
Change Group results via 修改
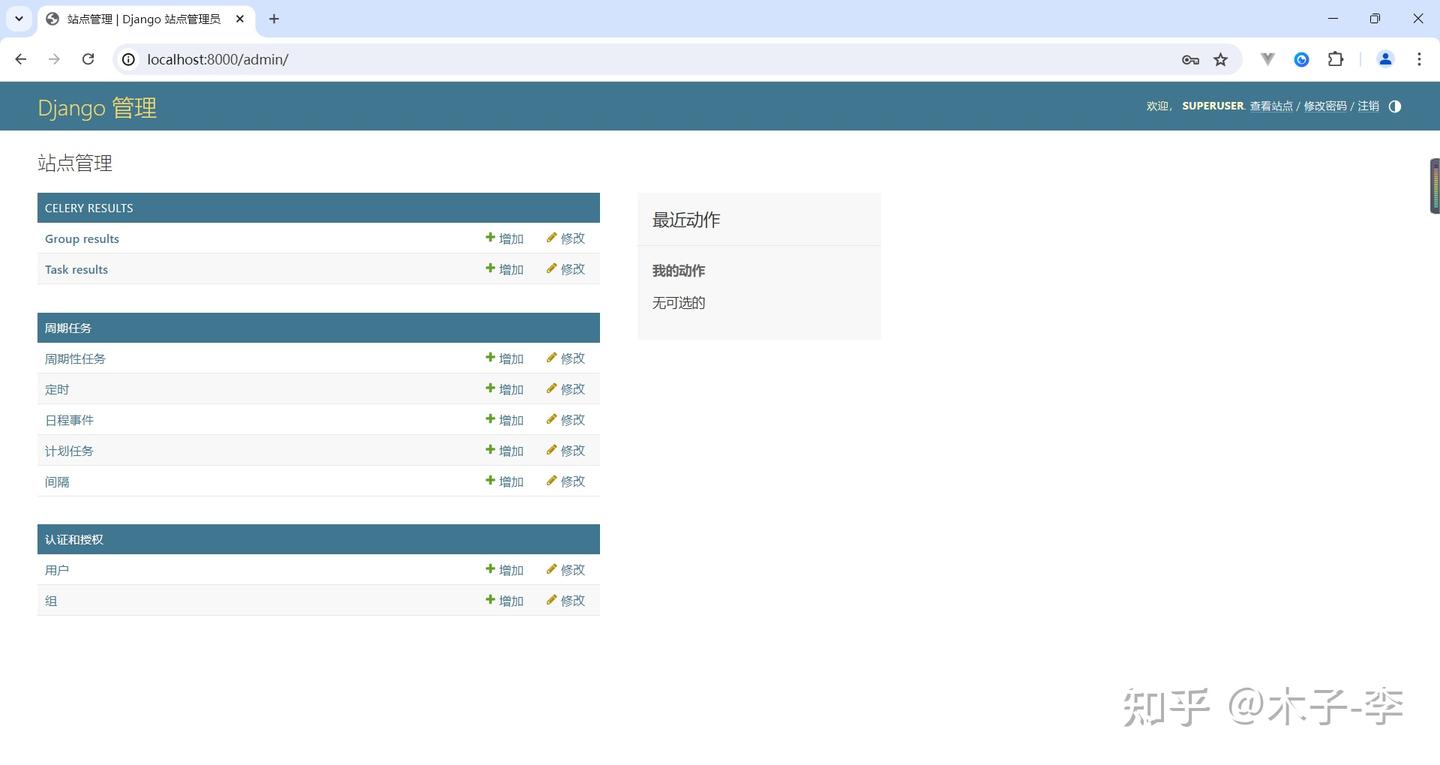(x=566, y=238)
